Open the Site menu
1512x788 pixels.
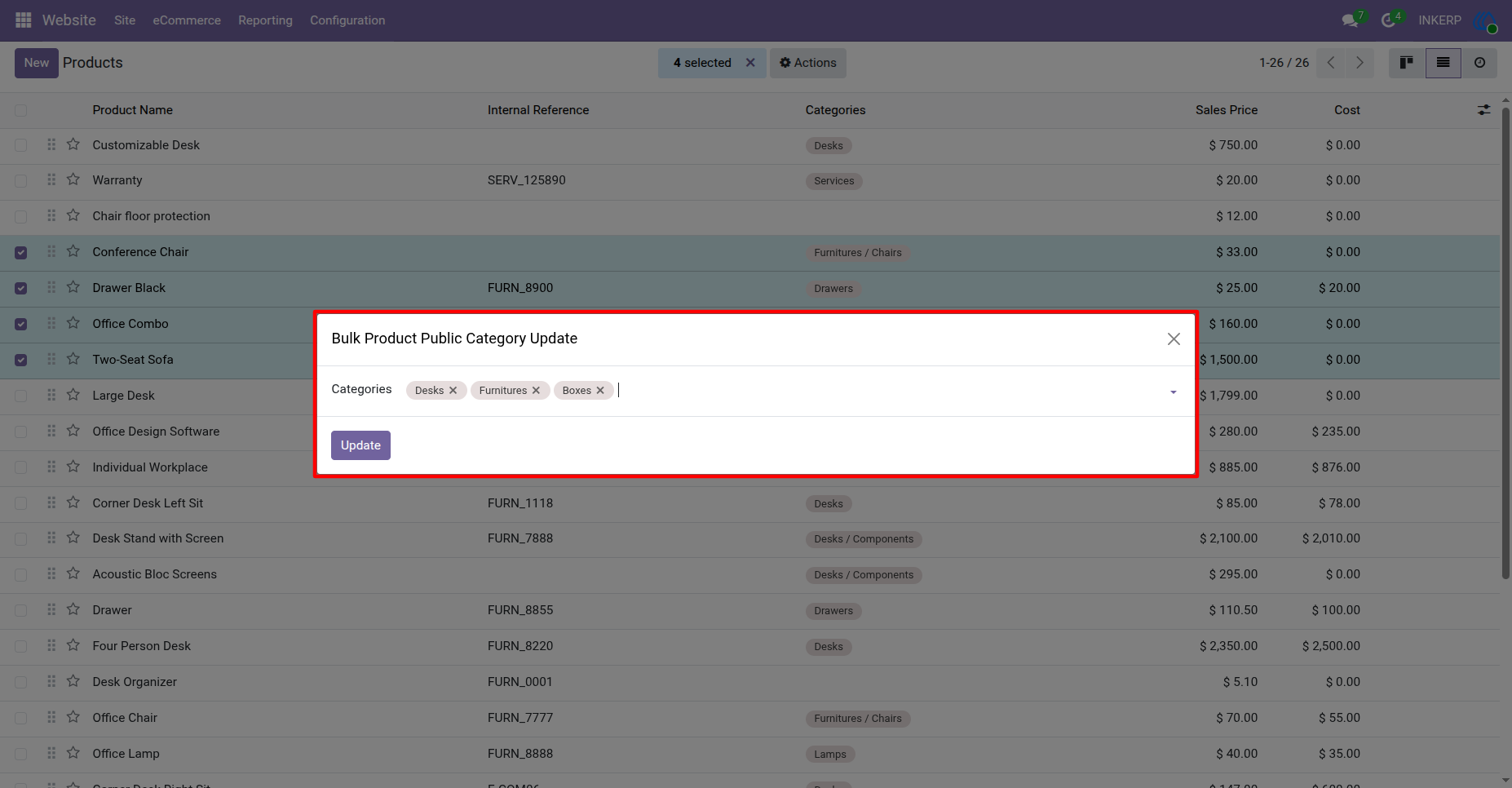click(x=125, y=20)
